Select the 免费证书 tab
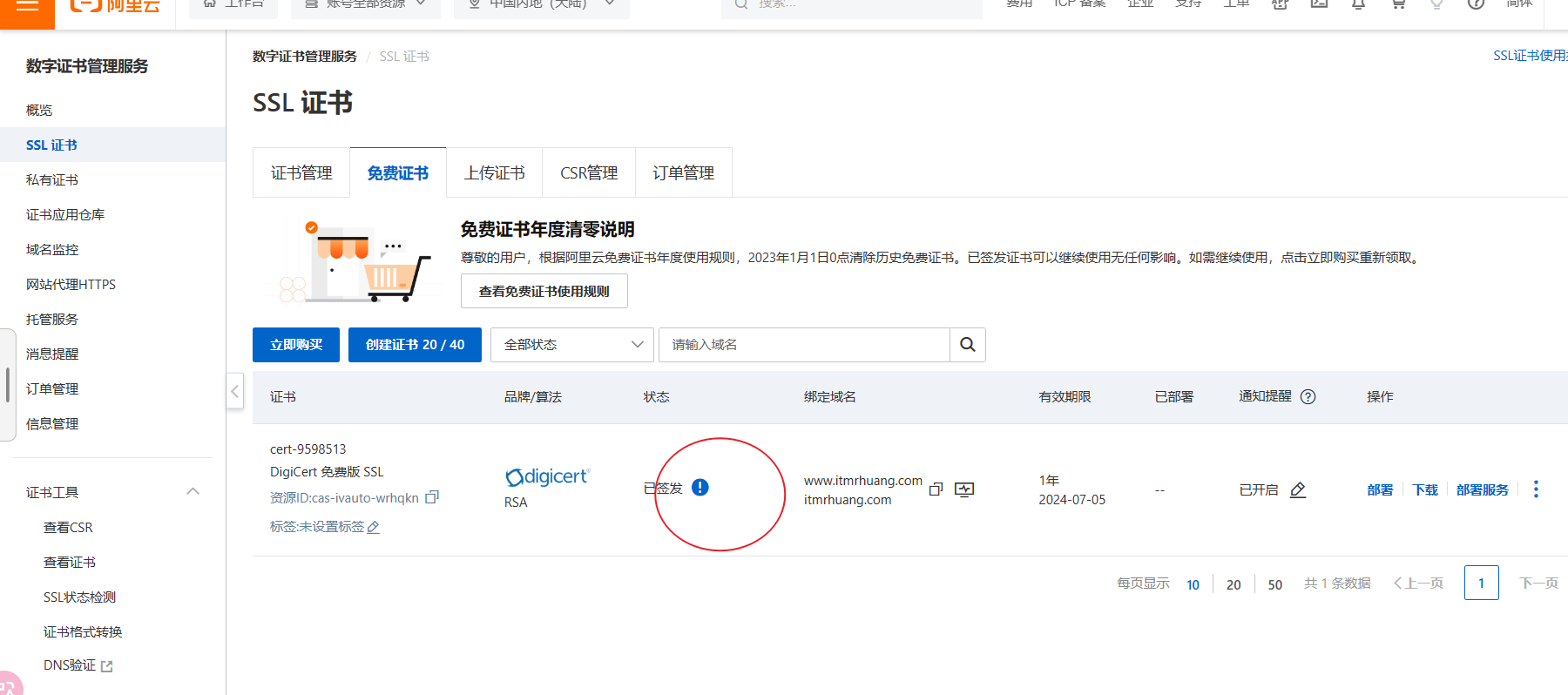Screen dimensions: 1568x695 398,173
